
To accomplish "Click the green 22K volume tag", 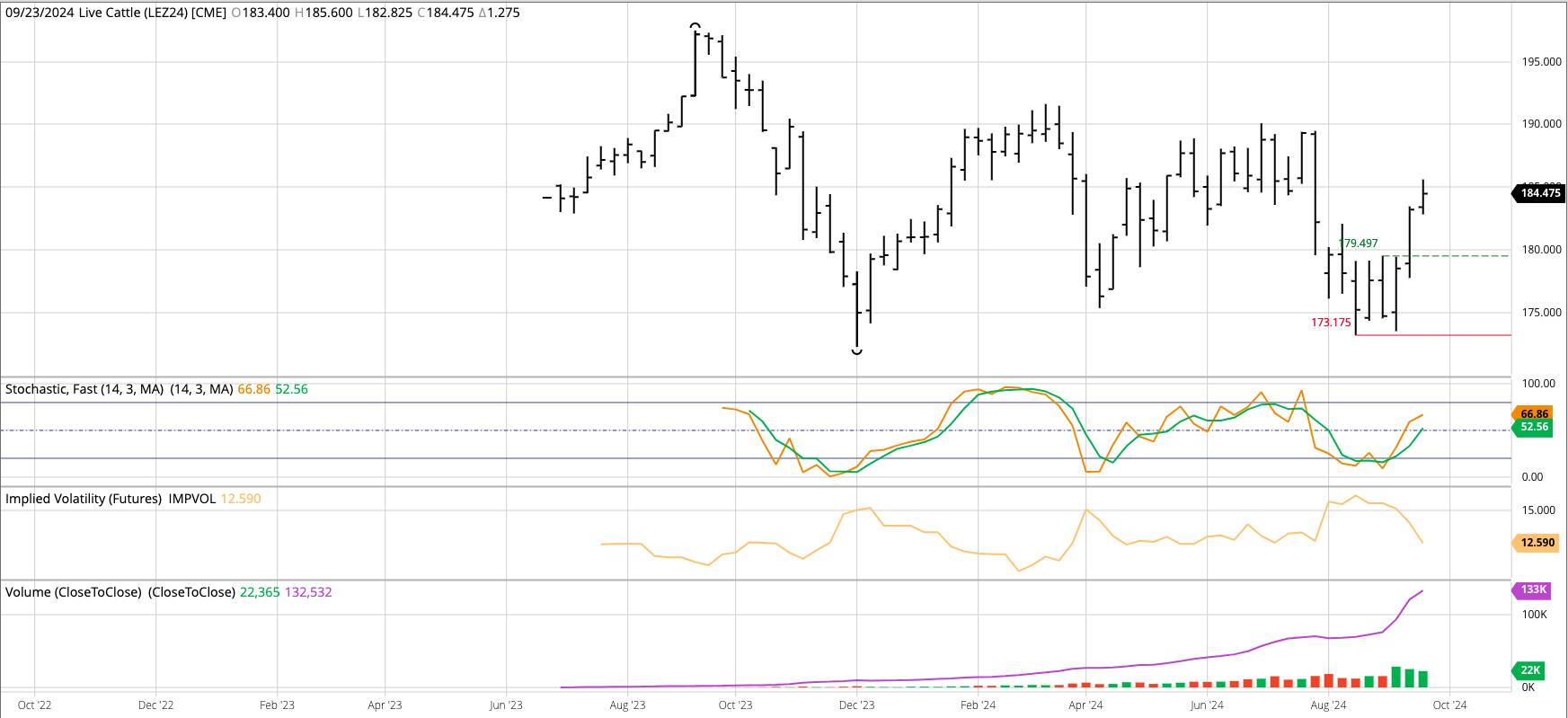I will point(1529,670).
